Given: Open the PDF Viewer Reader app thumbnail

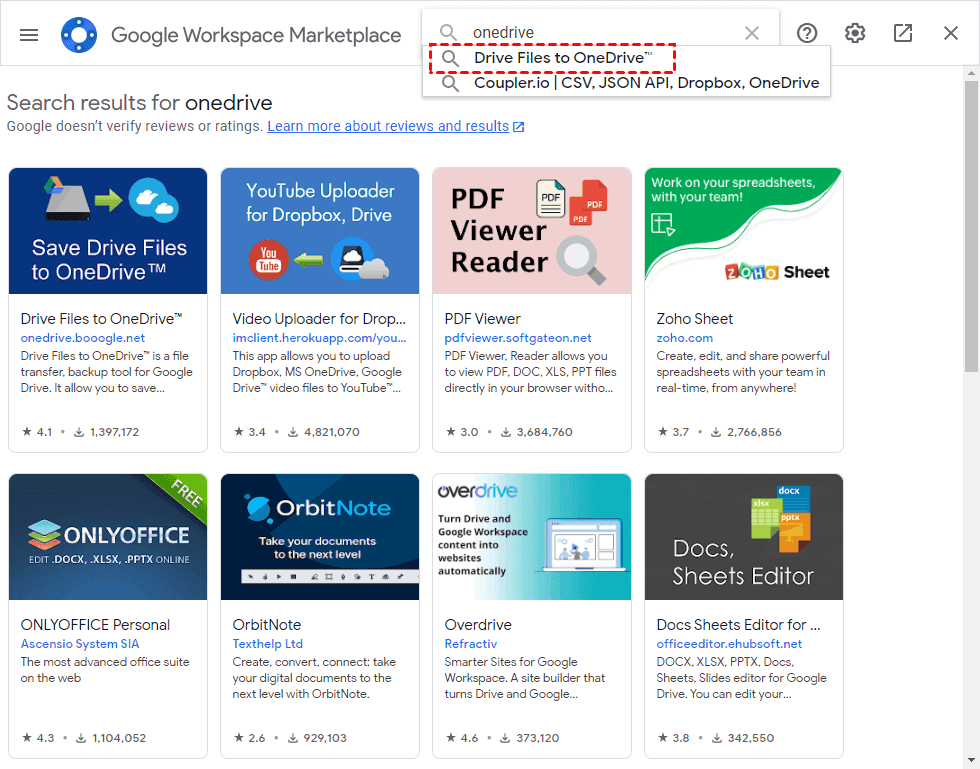Looking at the screenshot, I should pos(532,231).
